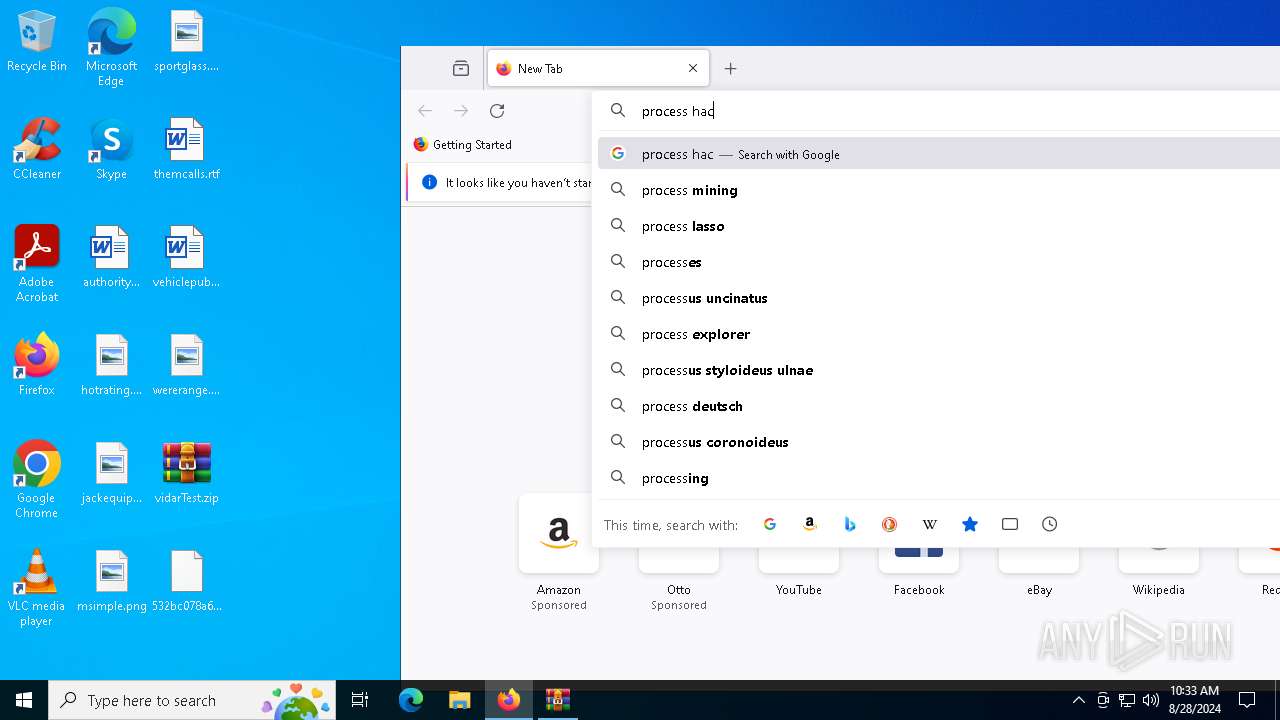Open volume control in tray
1280x720 pixels.
click(1151, 700)
